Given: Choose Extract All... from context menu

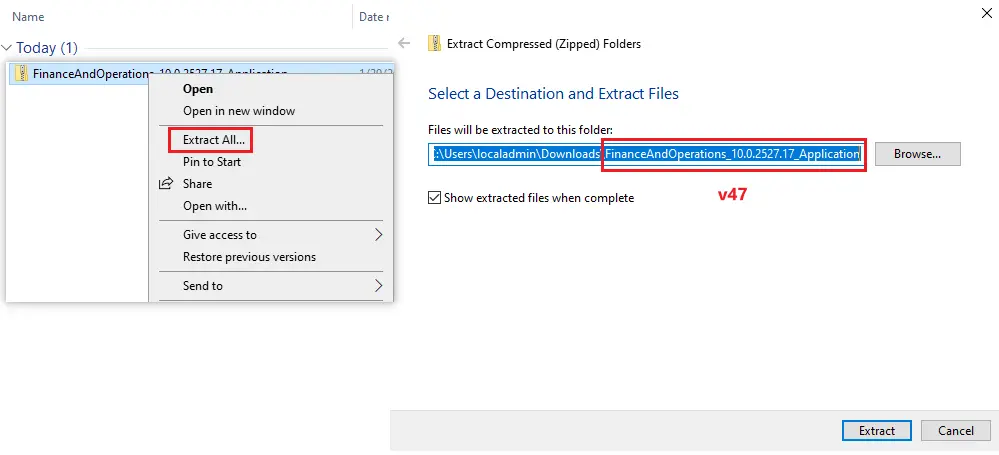Looking at the screenshot, I should click(211, 140).
